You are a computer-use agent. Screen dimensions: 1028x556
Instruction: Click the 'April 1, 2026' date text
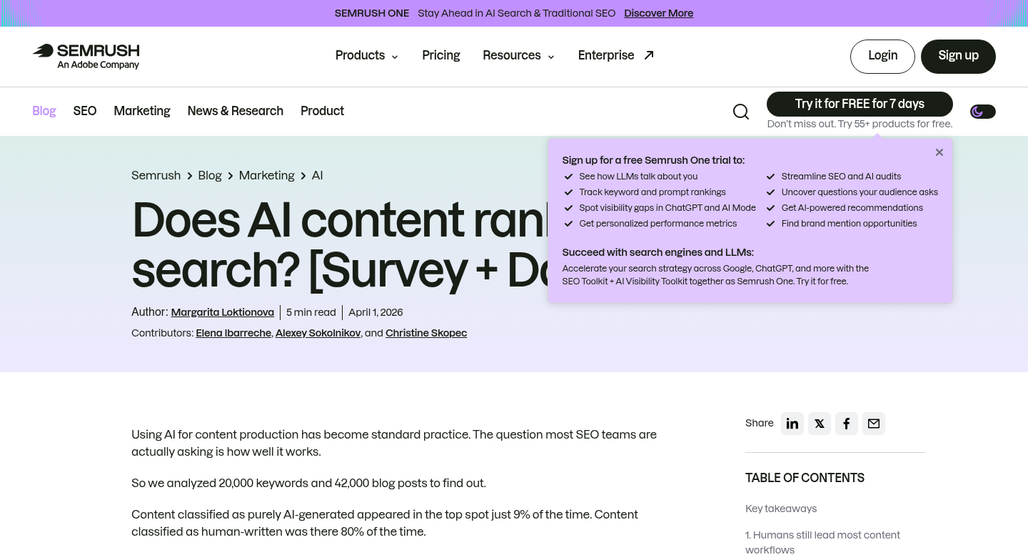(x=376, y=313)
